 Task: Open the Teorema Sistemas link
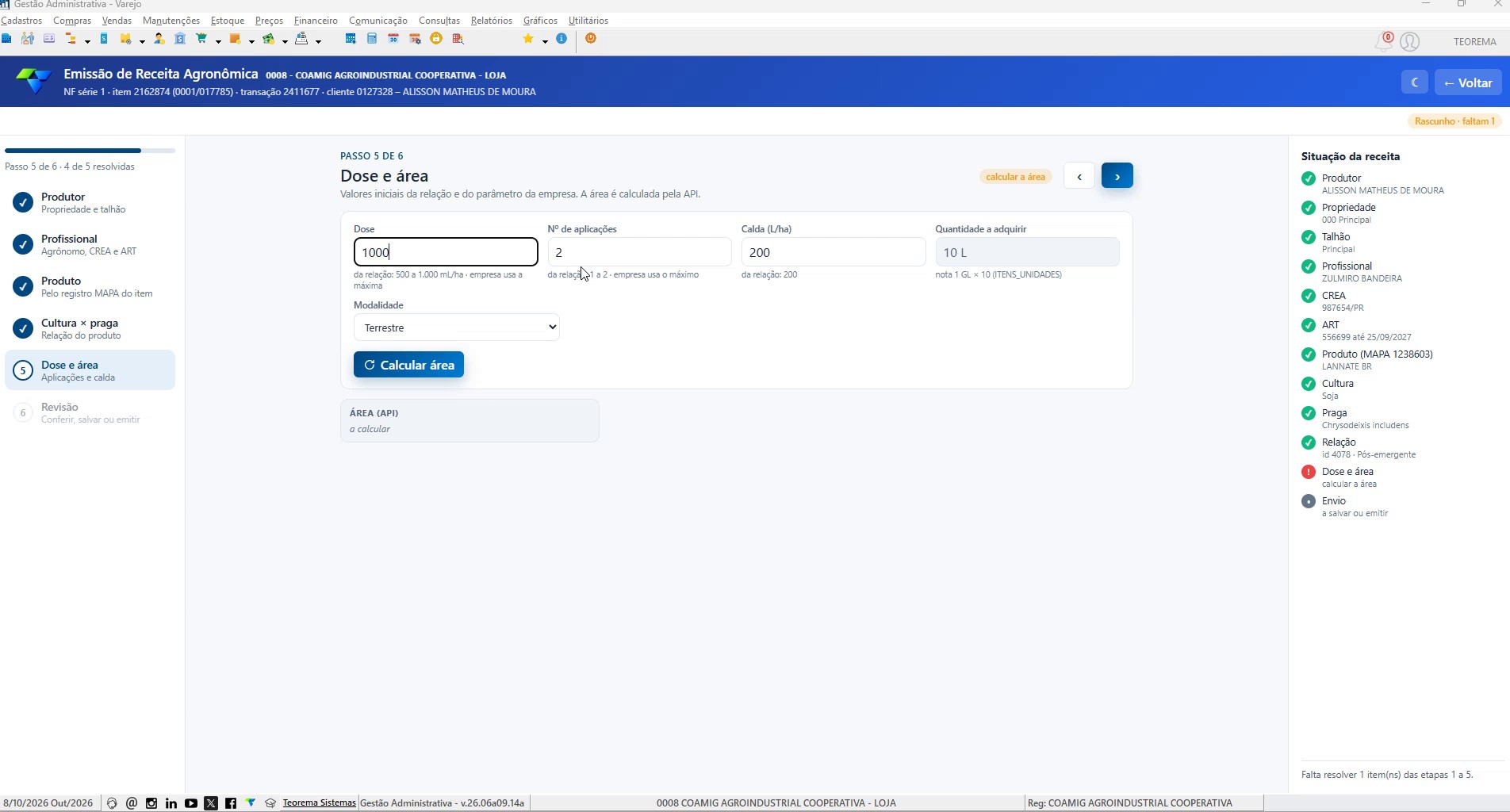tap(319, 803)
